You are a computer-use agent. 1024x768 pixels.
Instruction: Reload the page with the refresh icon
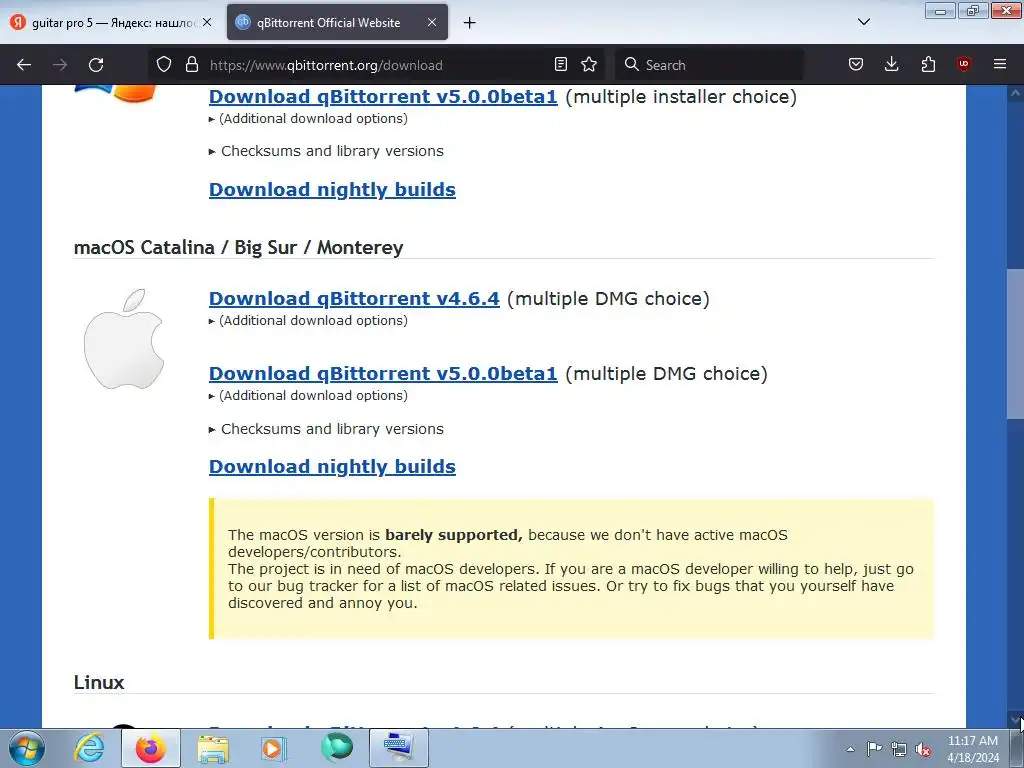(x=96, y=65)
